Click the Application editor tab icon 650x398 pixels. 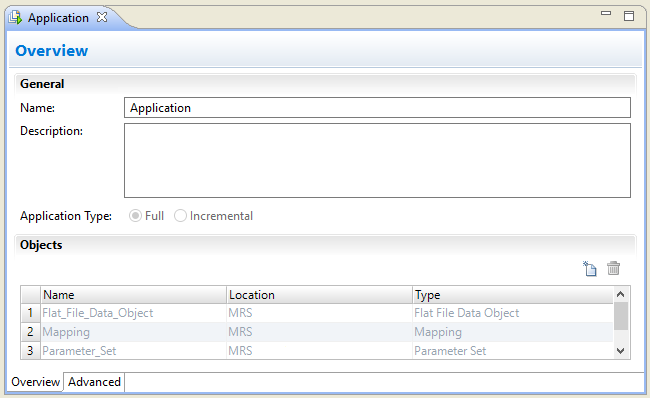[15, 18]
